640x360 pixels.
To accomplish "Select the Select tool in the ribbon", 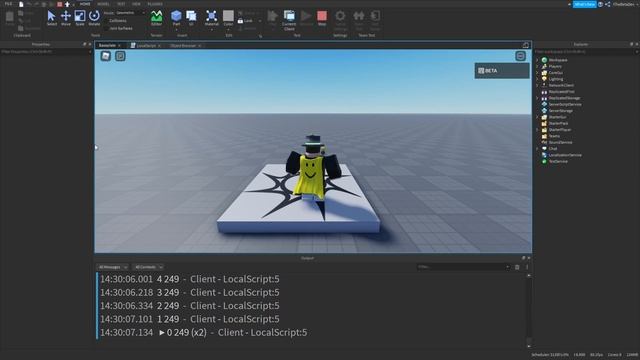I will (x=51, y=18).
